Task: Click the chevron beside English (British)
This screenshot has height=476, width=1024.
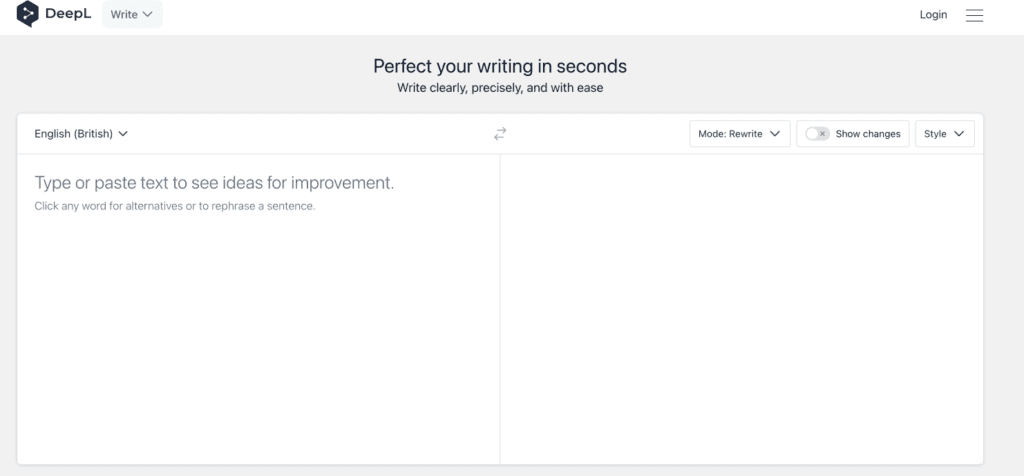Action: coord(123,134)
